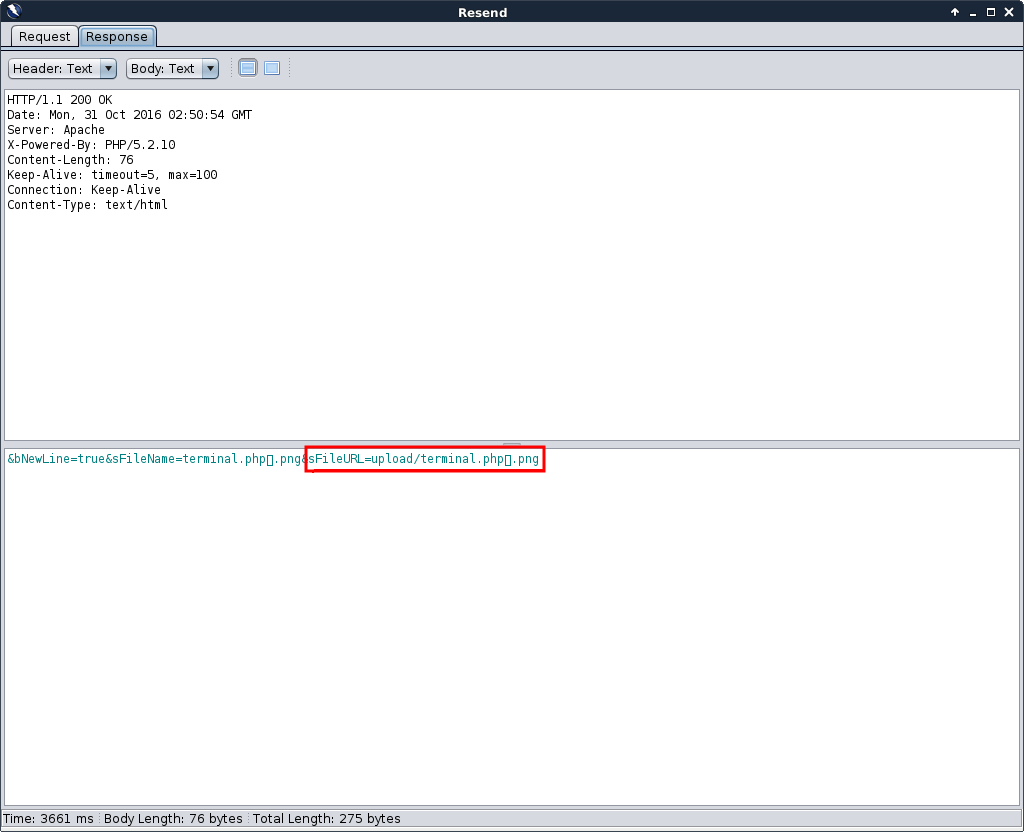
Task: Maximize the Resend window
Action: click(x=991, y=12)
